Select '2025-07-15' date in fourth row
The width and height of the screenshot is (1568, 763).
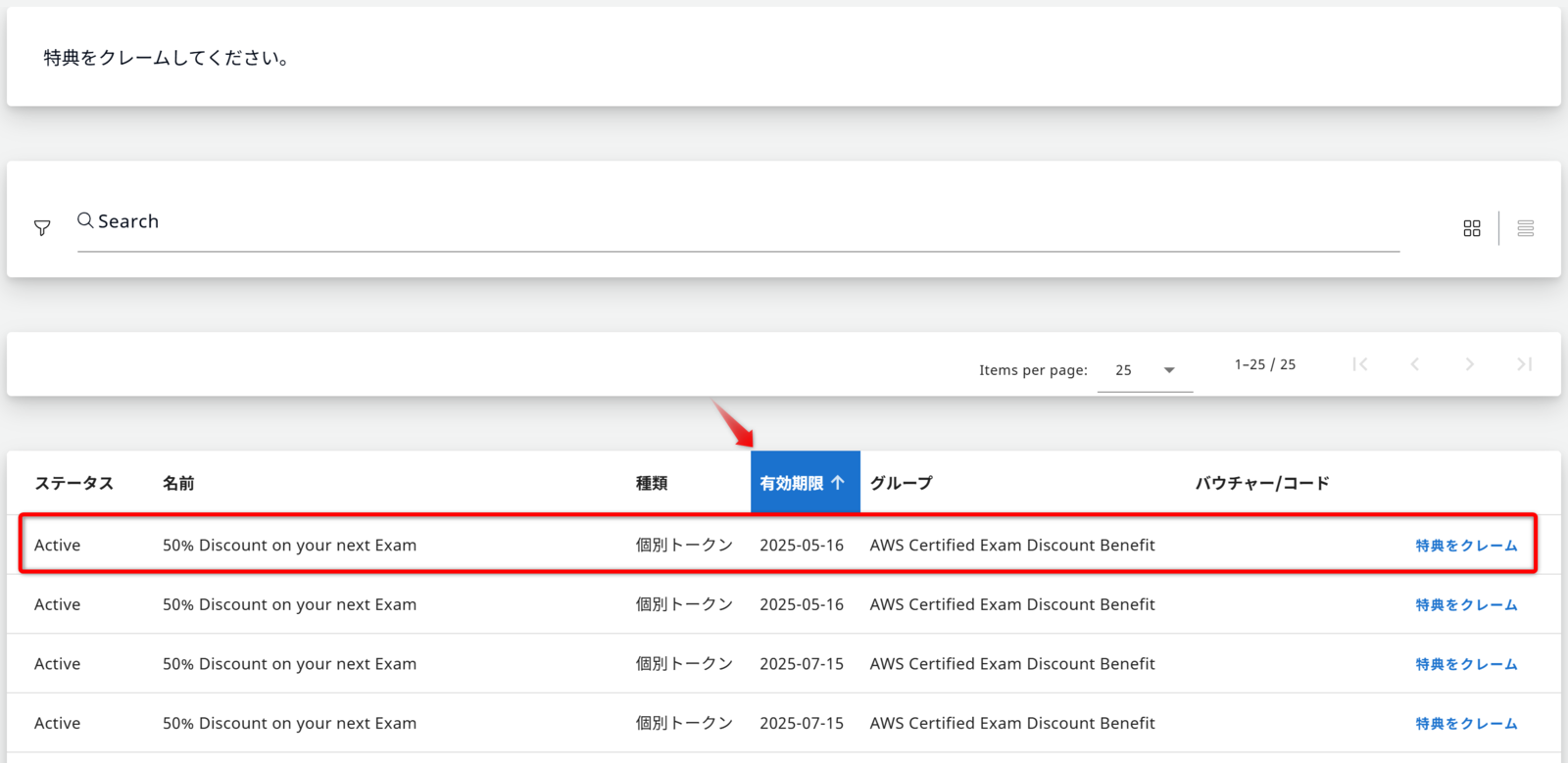(x=802, y=723)
